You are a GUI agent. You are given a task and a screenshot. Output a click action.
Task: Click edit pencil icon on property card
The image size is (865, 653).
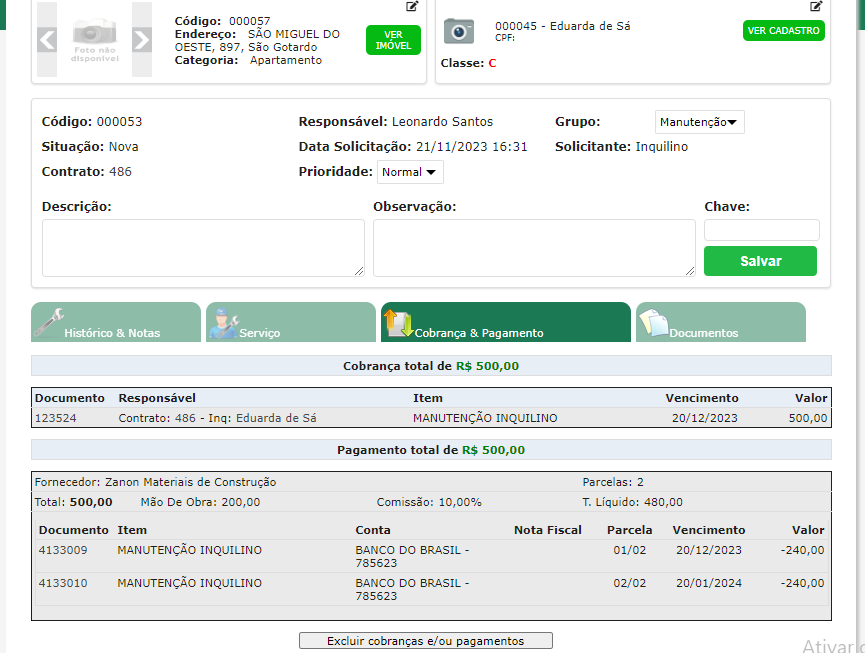click(412, 7)
